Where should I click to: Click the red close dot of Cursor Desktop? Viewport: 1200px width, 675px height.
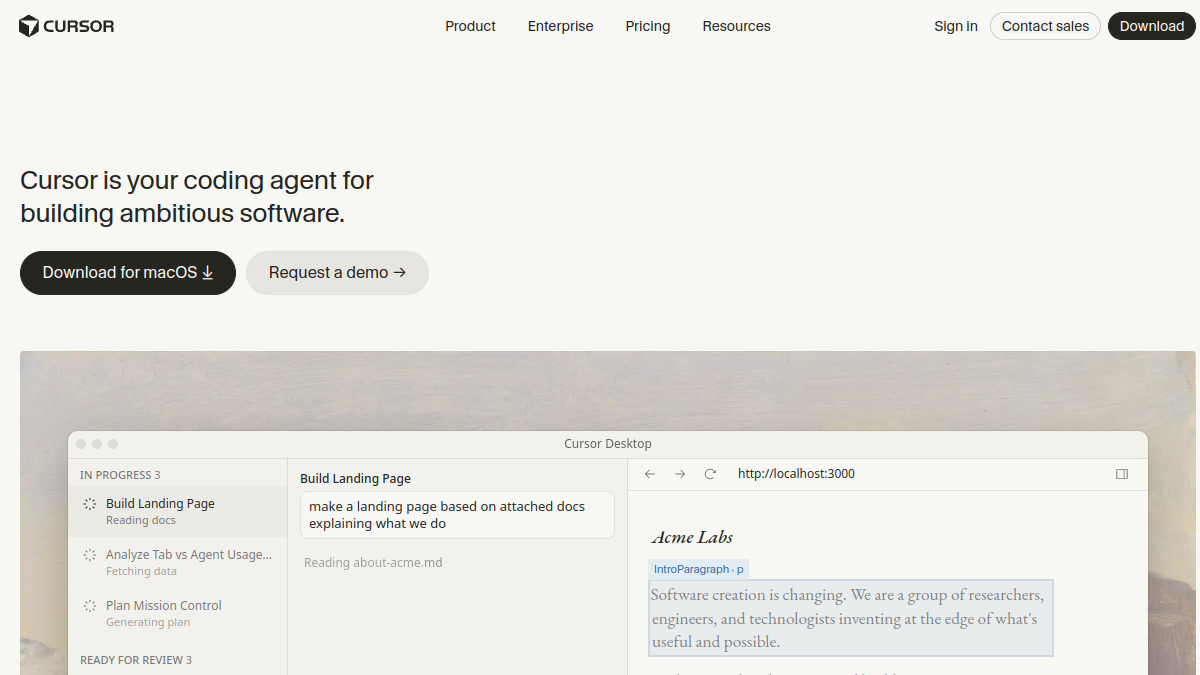pos(81,444)
